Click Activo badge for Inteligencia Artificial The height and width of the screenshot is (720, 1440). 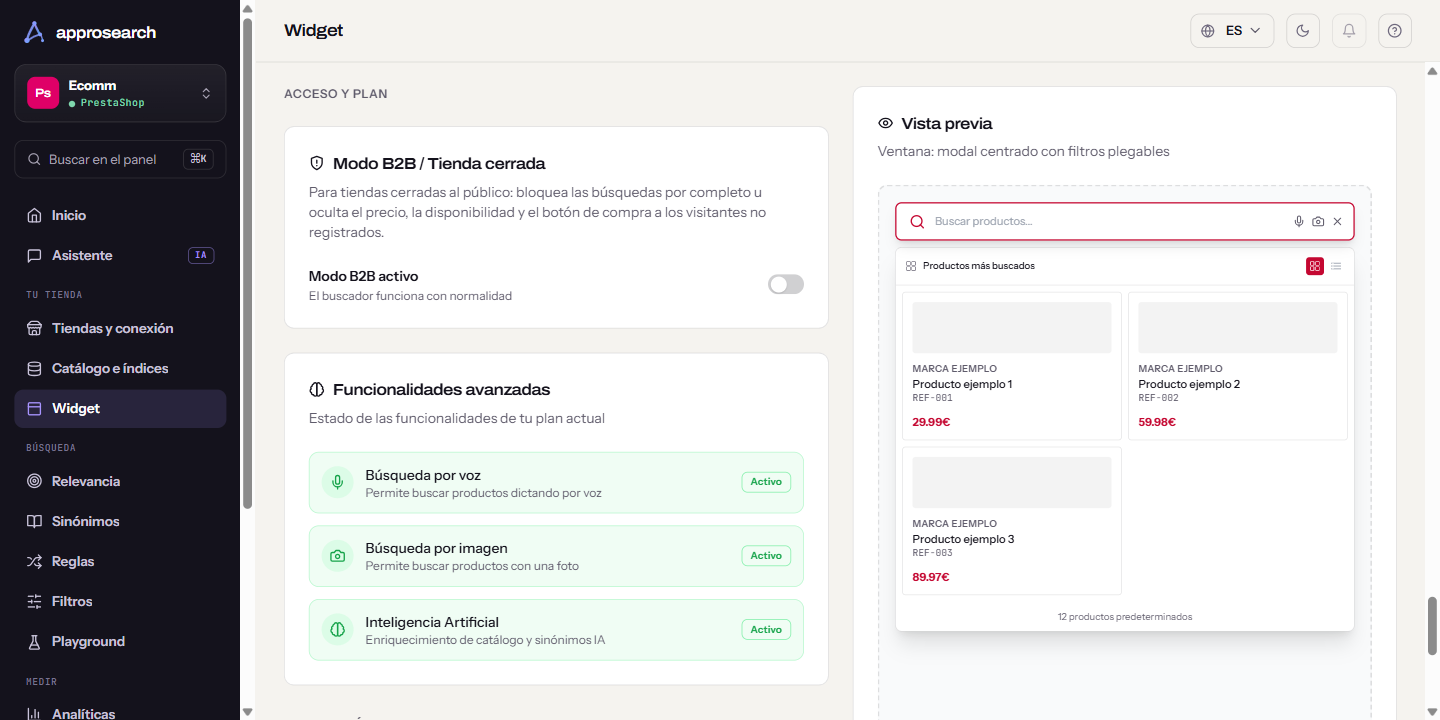766,629
